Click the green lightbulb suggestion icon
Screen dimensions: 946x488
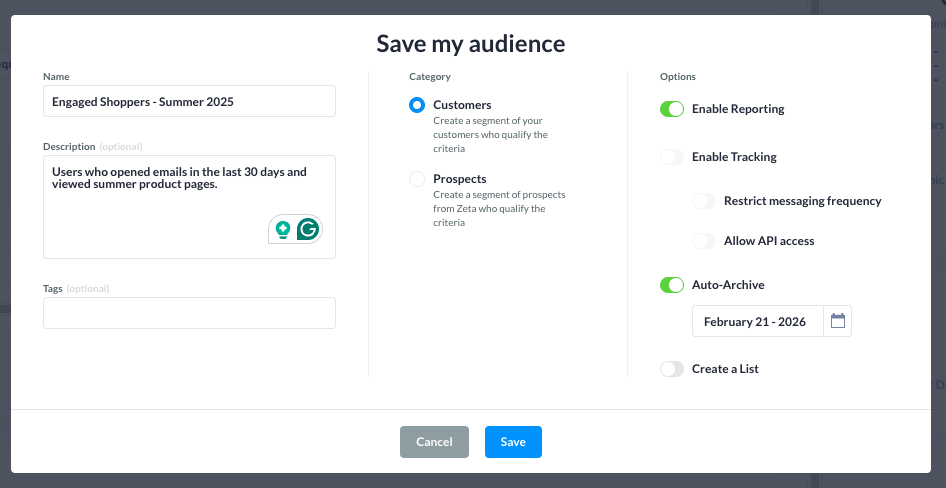coord(283,229)
